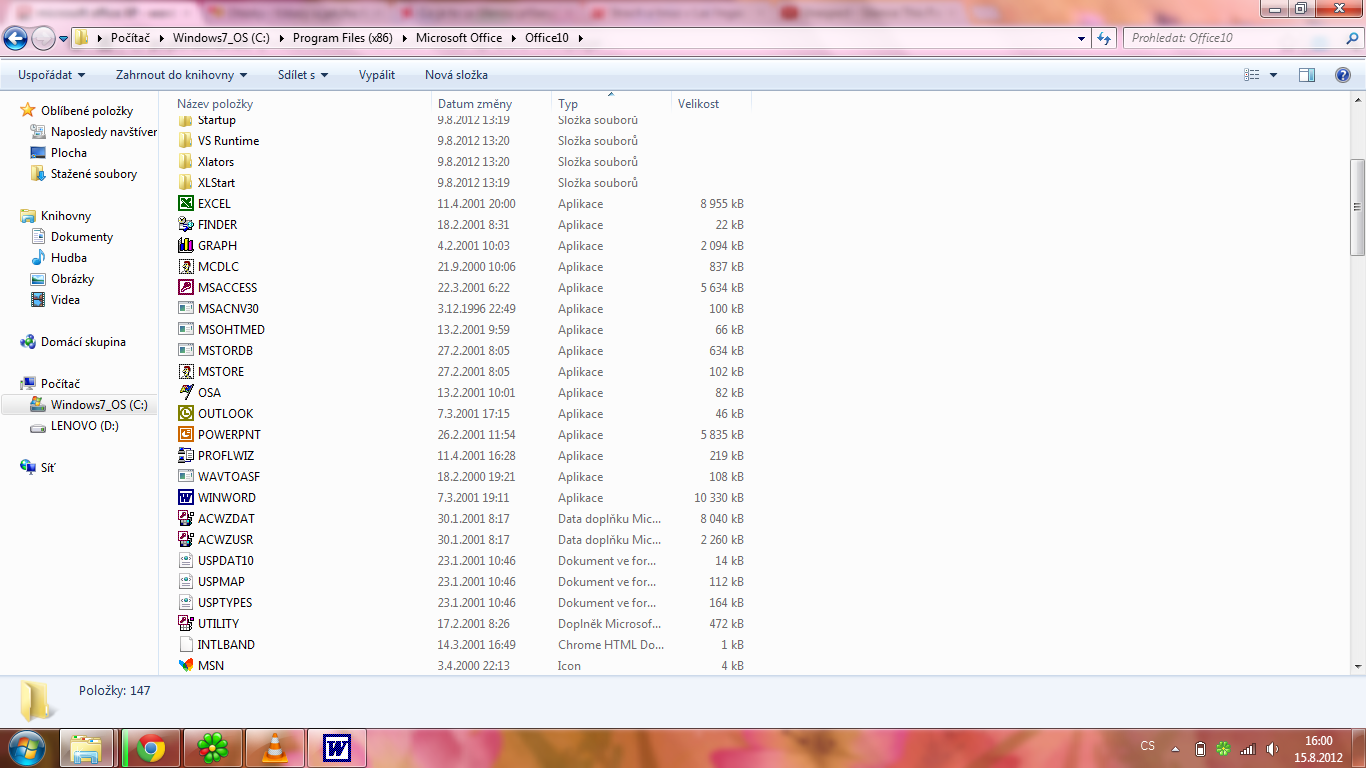Open the recent locations dropdown arrow

(64, 39)
